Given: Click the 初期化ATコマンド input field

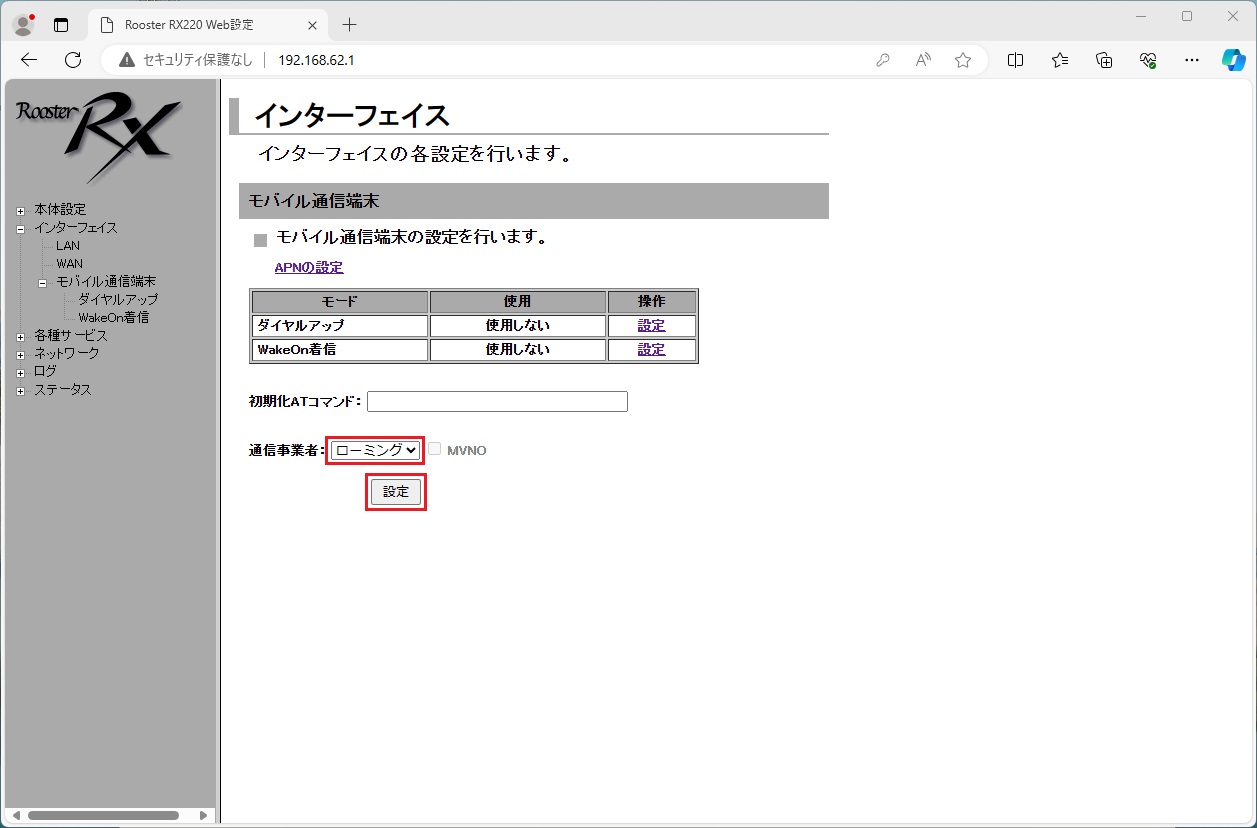Looking at the screenshot, I should point(497,402).
